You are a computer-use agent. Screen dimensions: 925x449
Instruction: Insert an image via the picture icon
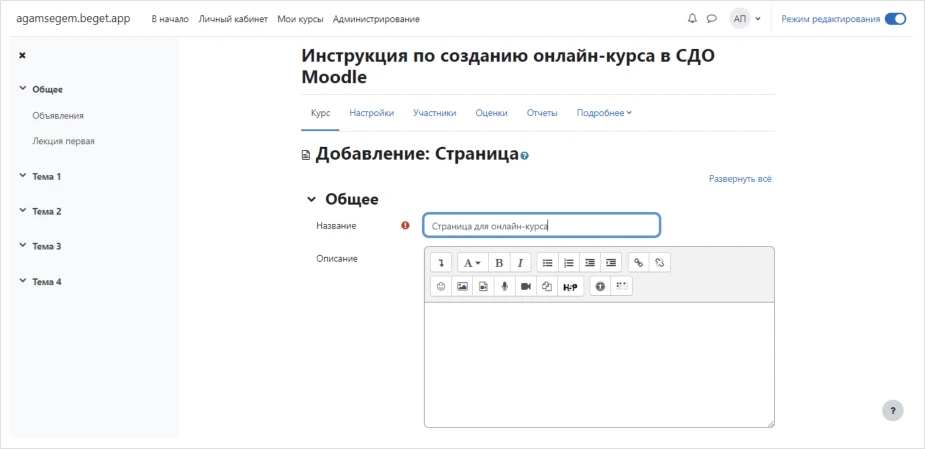pyautogui.click(x=462, y=286)
